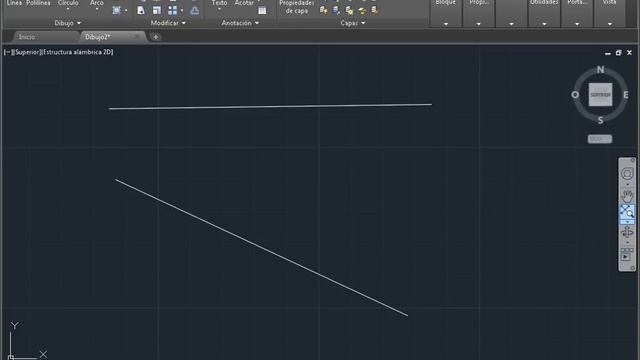The image size is (640, 360).
Task: Open the Zoom Extents options arrow
Action: pos(627,222)
